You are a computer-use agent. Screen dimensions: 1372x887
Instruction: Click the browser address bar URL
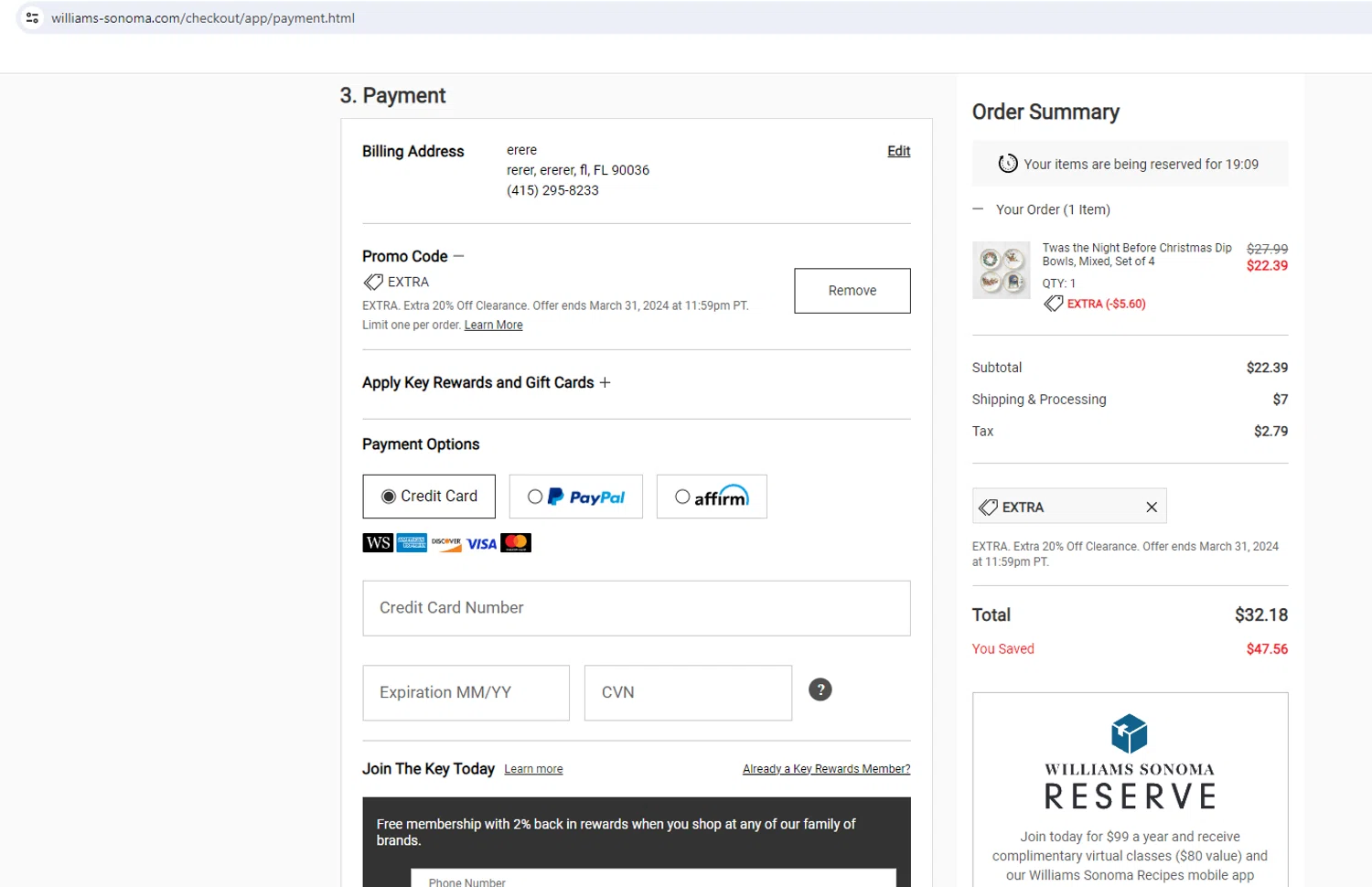coord(203,18)
